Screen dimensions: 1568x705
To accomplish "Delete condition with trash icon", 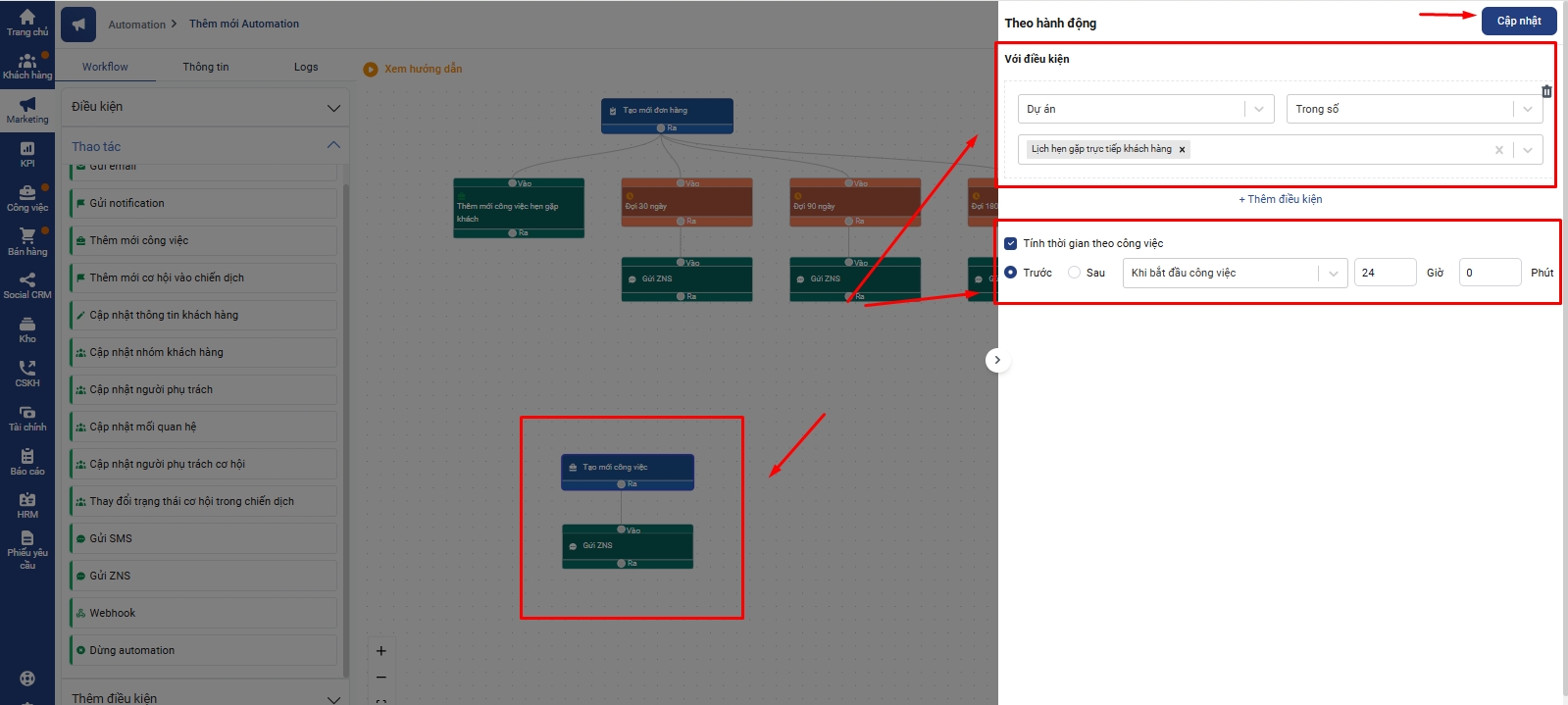I will pos(1546,91).
